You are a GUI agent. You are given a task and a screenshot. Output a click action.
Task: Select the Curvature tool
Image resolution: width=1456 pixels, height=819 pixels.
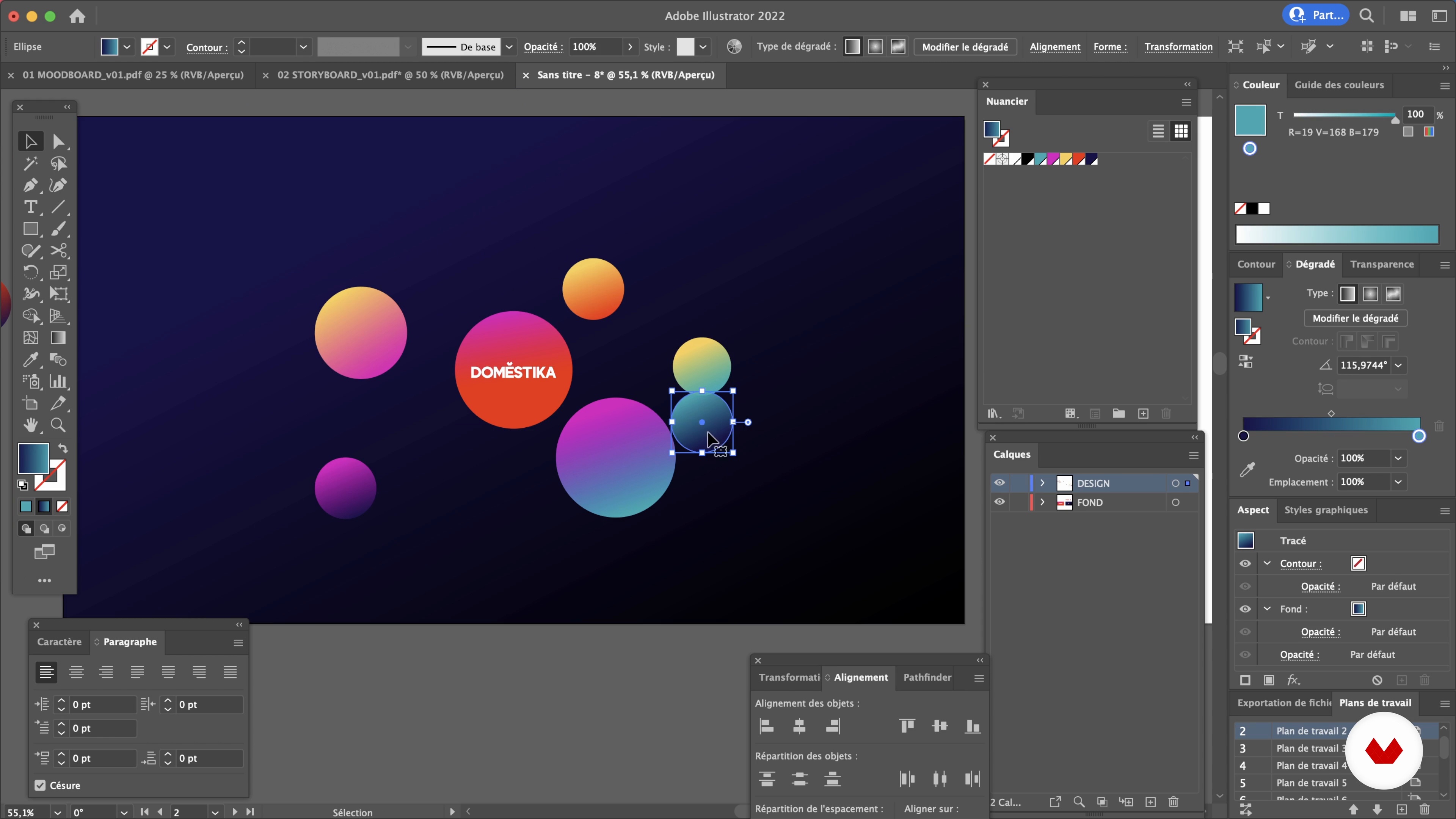(58, 185)
